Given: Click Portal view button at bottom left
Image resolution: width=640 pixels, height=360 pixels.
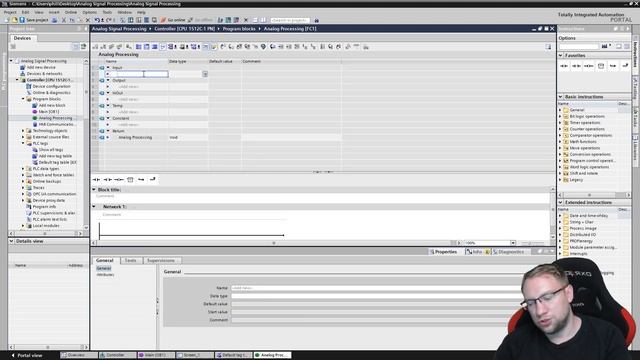Looking at the screenshot, I should 27,356.
